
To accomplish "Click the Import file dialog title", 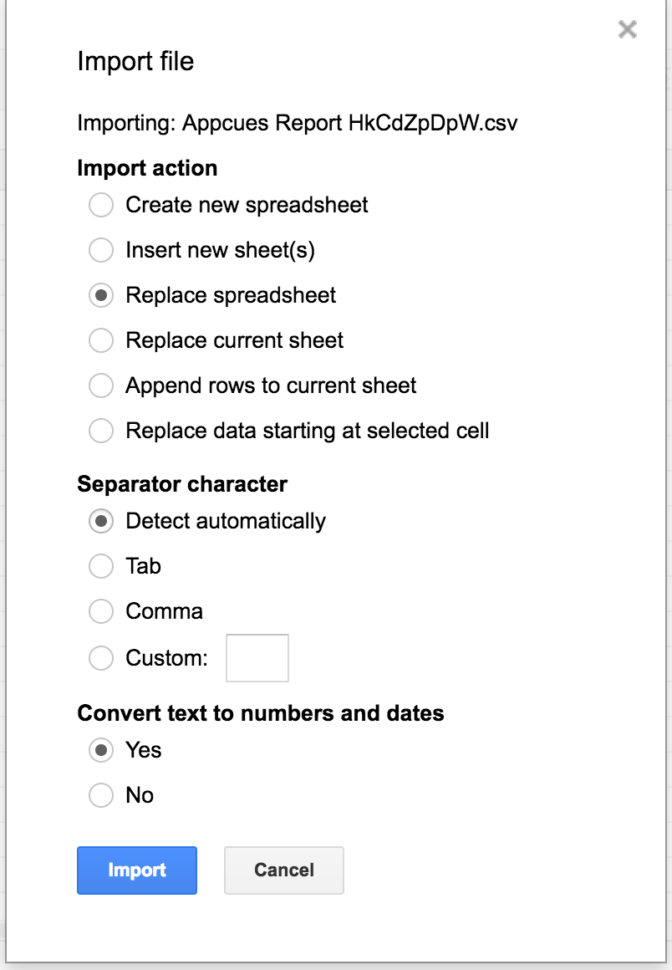I will coord(135,62).
